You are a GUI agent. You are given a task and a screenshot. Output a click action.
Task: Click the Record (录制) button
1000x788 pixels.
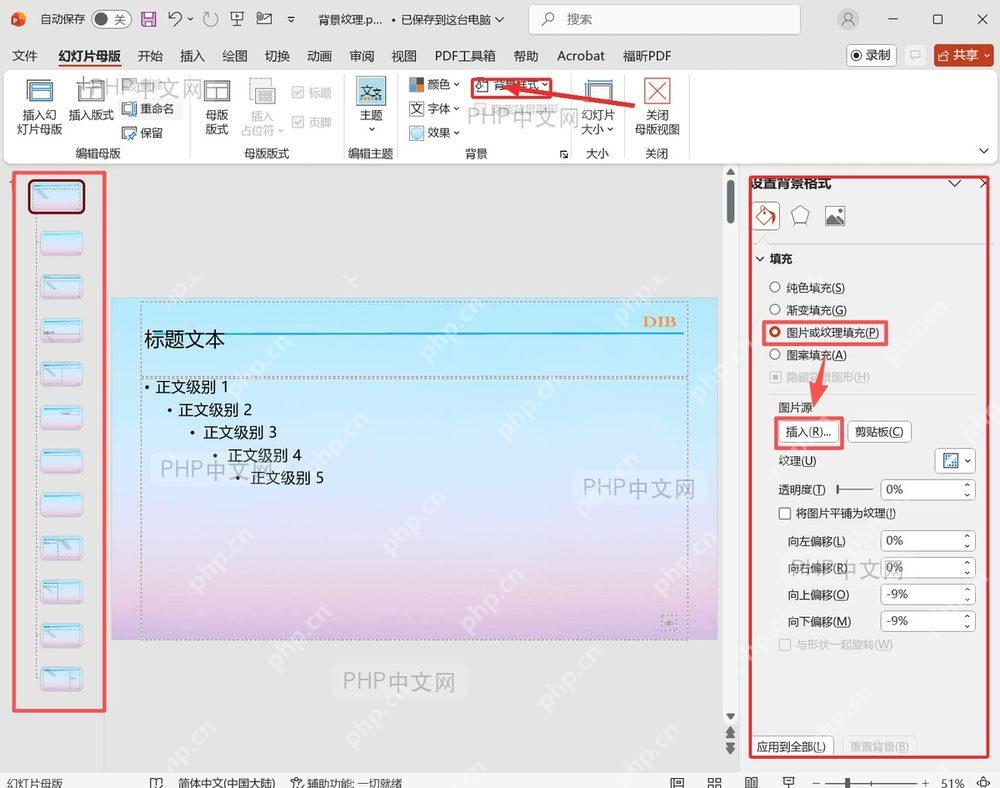coord(871,55)
